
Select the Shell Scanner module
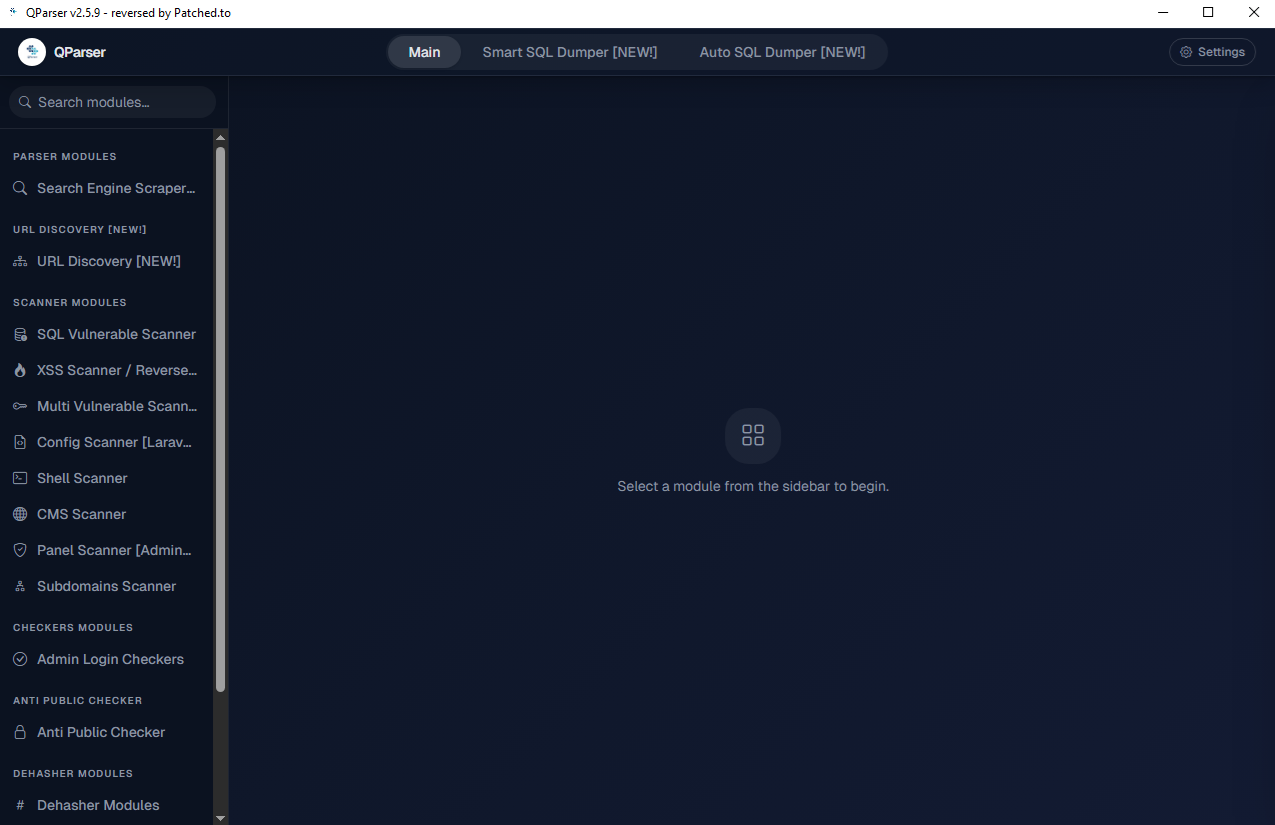tap(105, 478)
